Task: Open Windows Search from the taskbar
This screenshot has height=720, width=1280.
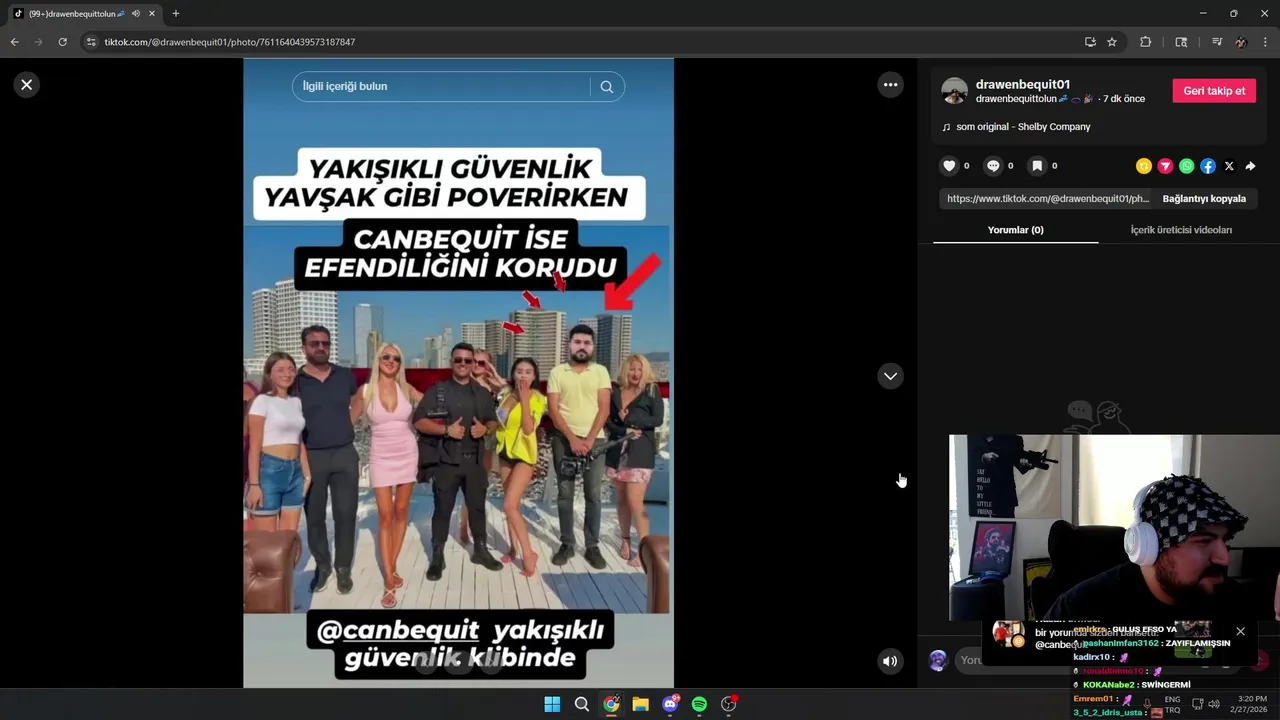Action: coord(581,704)
